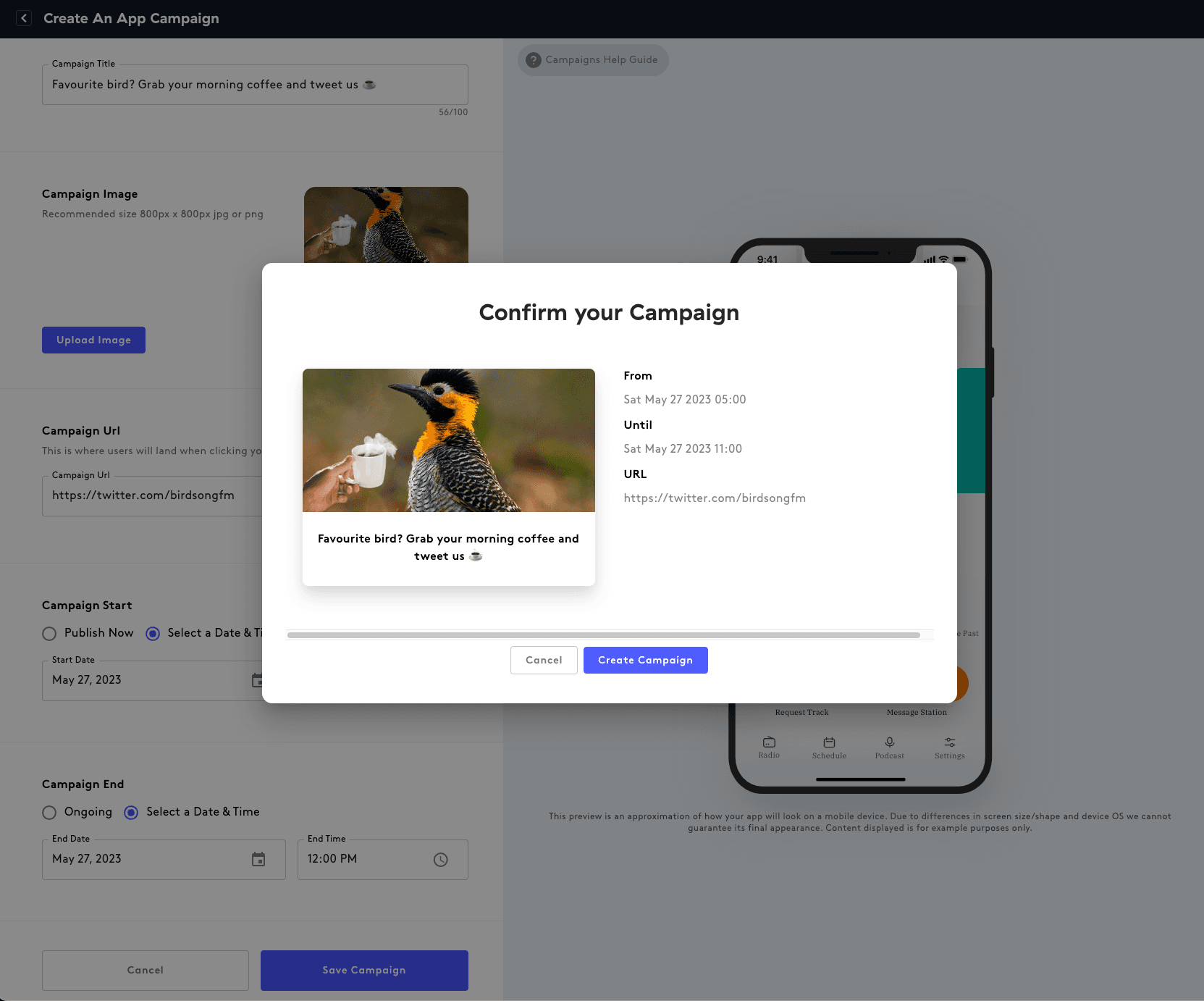The image size is (1204, 1001).
Task: Click Create Campaign in the confirm dialog
Action: click(x=645, y=660)
